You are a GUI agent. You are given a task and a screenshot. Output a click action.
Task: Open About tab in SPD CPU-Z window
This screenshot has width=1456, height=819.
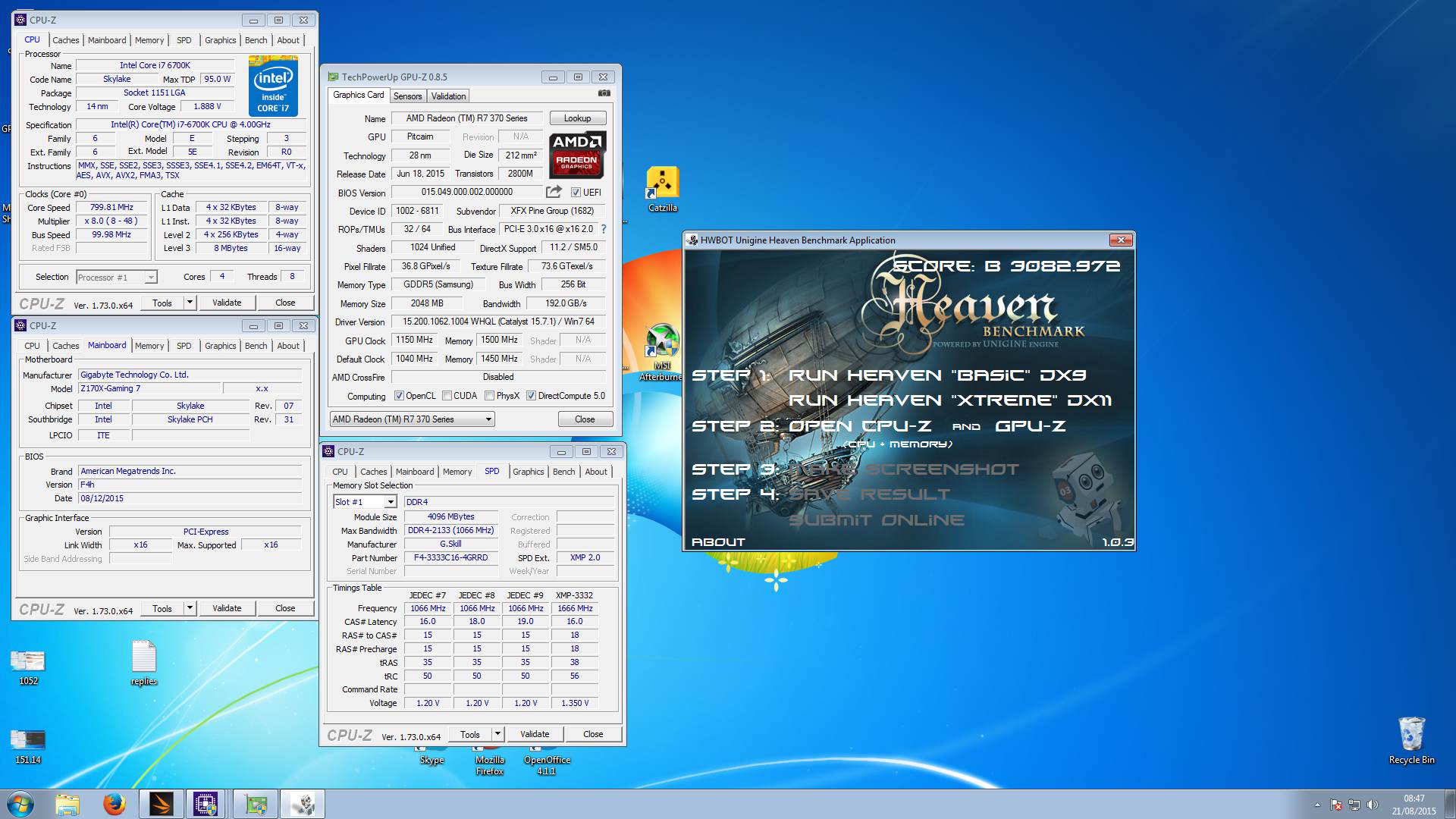click(x=596, y=472)
